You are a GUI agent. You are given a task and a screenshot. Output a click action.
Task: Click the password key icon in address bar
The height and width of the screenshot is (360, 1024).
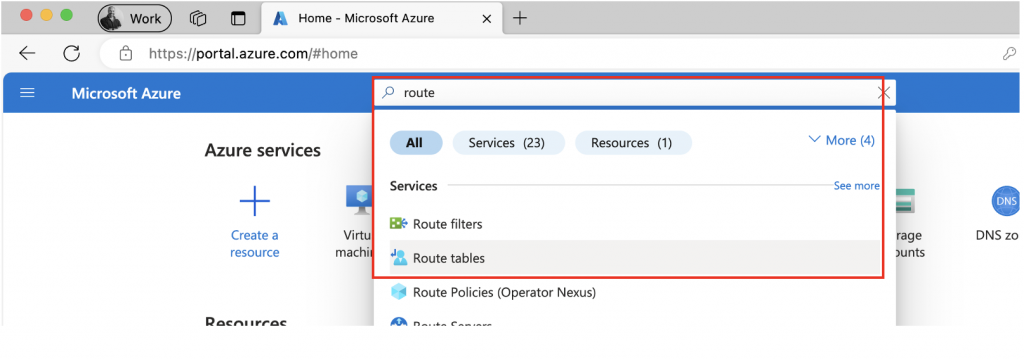[1010, 54]
